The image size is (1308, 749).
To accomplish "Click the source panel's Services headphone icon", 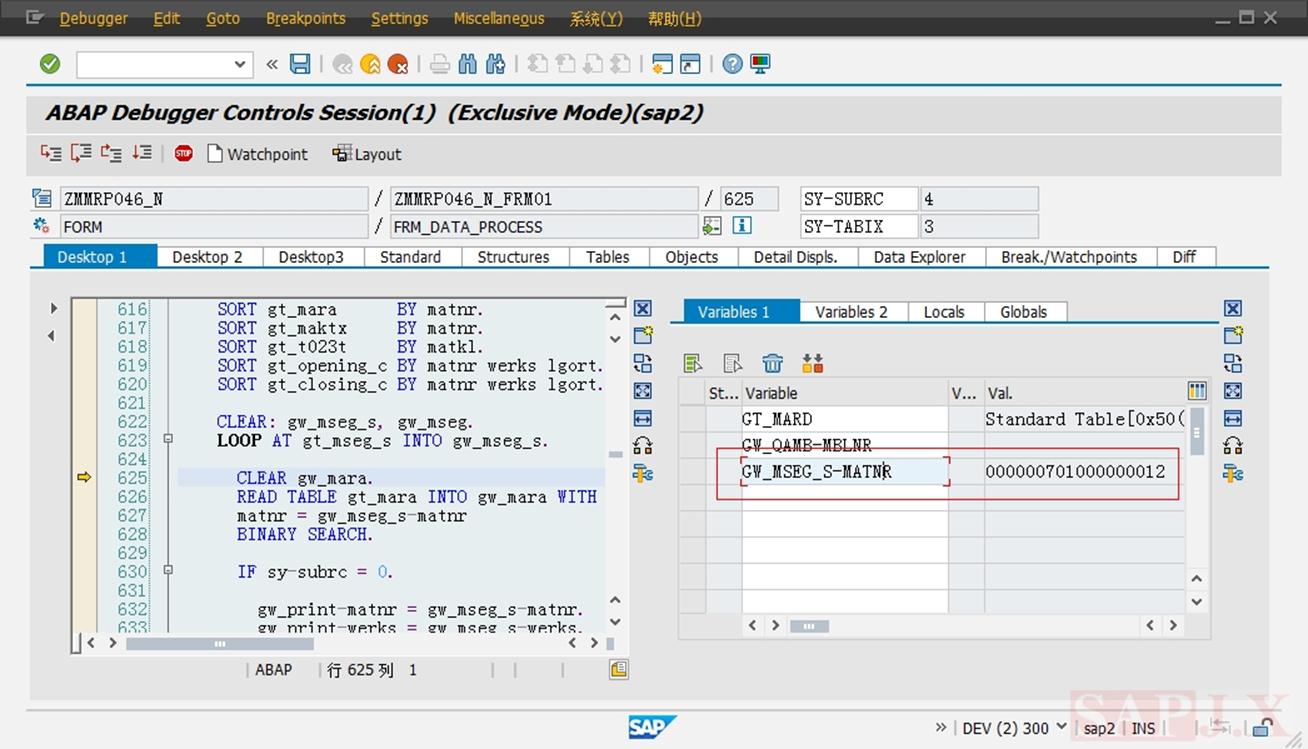I will click(643, 446).
